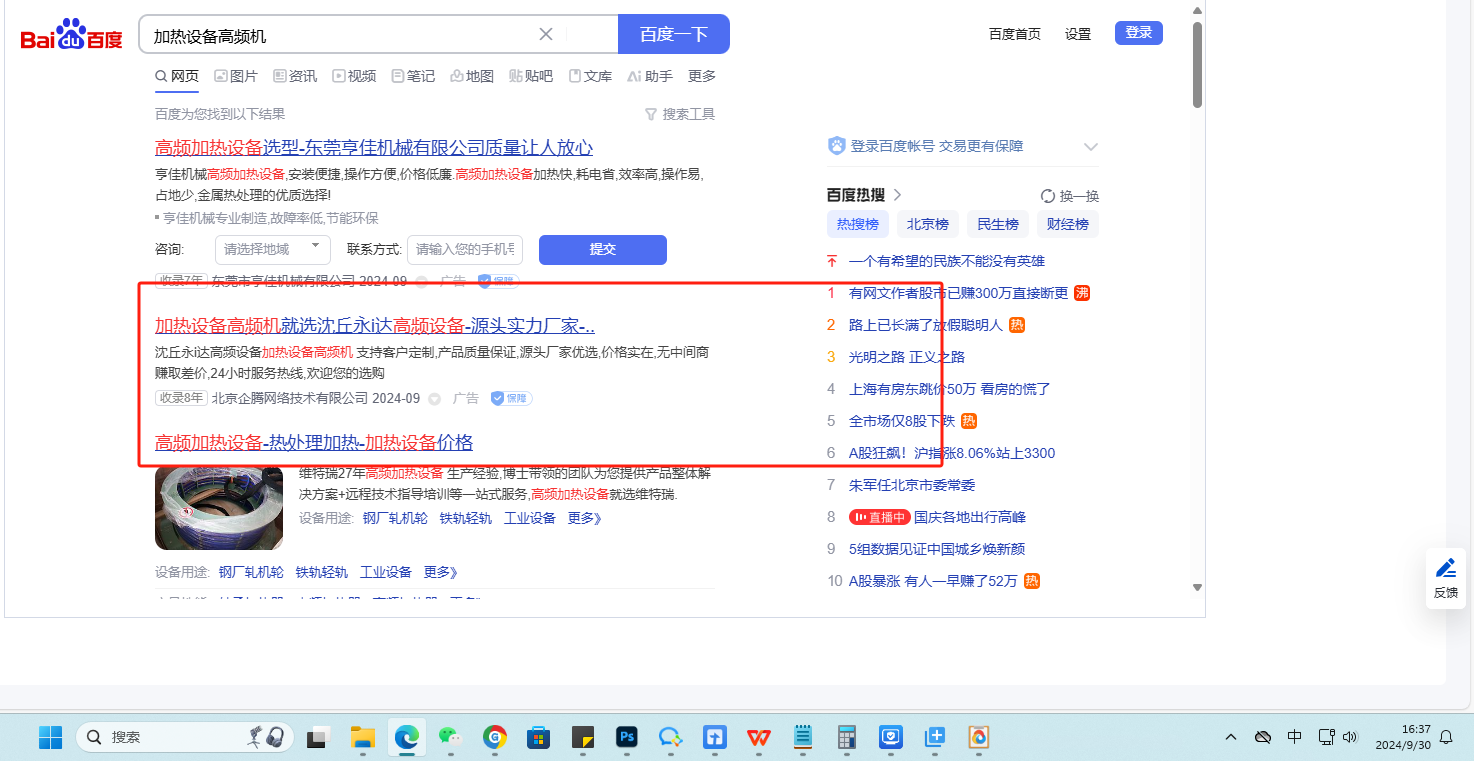
Task: Open Calculator from the taskbar
Action: 847,738
